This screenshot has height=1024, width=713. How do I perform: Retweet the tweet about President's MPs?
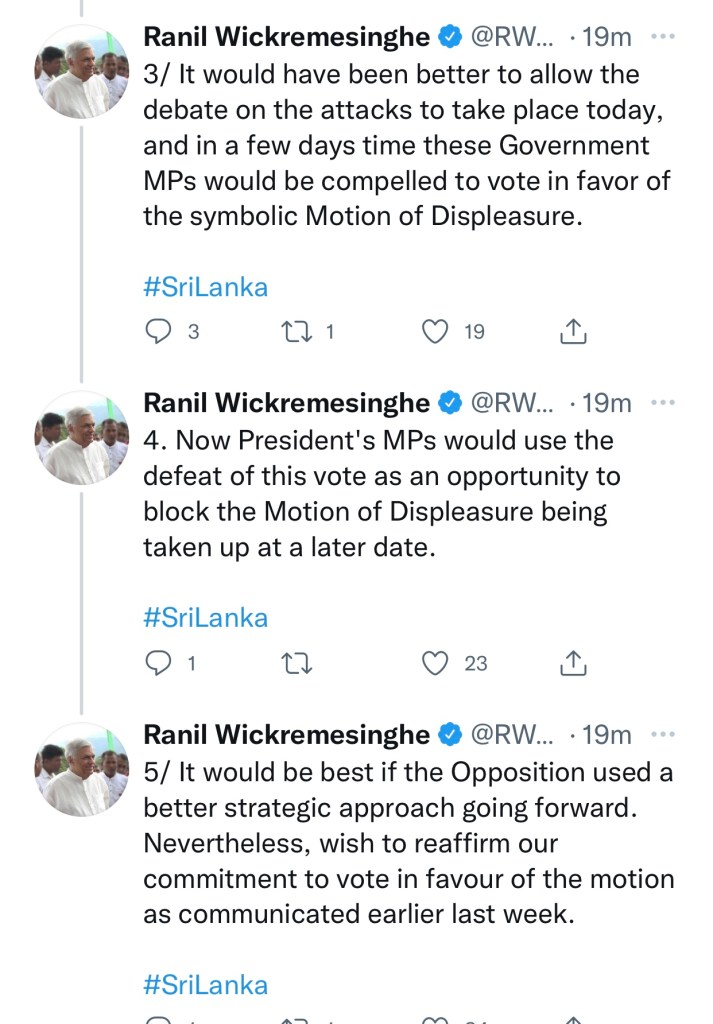[299, 662]
